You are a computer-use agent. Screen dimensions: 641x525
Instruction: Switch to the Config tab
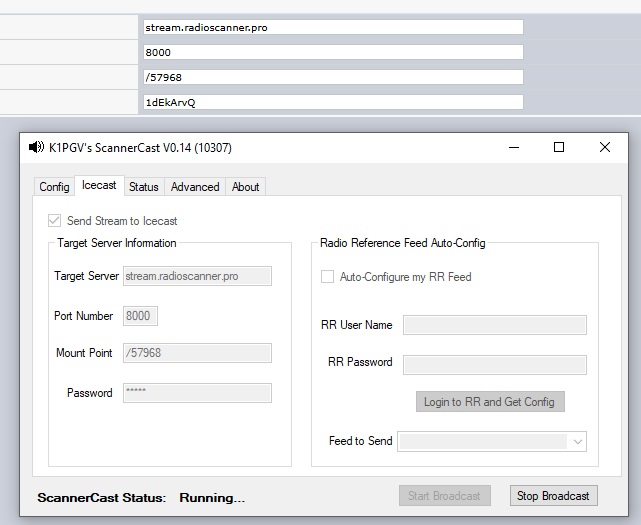(x=54, y=187)
